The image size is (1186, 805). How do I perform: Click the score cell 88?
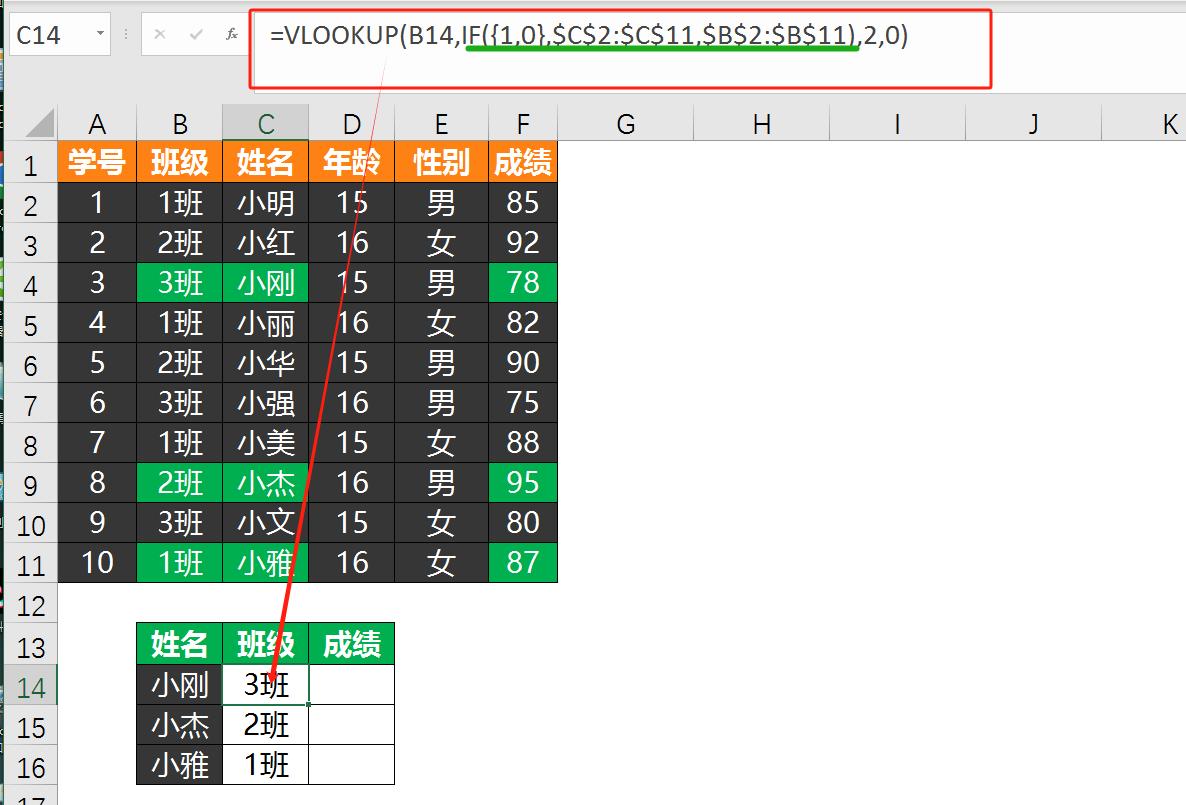(523, 443)
